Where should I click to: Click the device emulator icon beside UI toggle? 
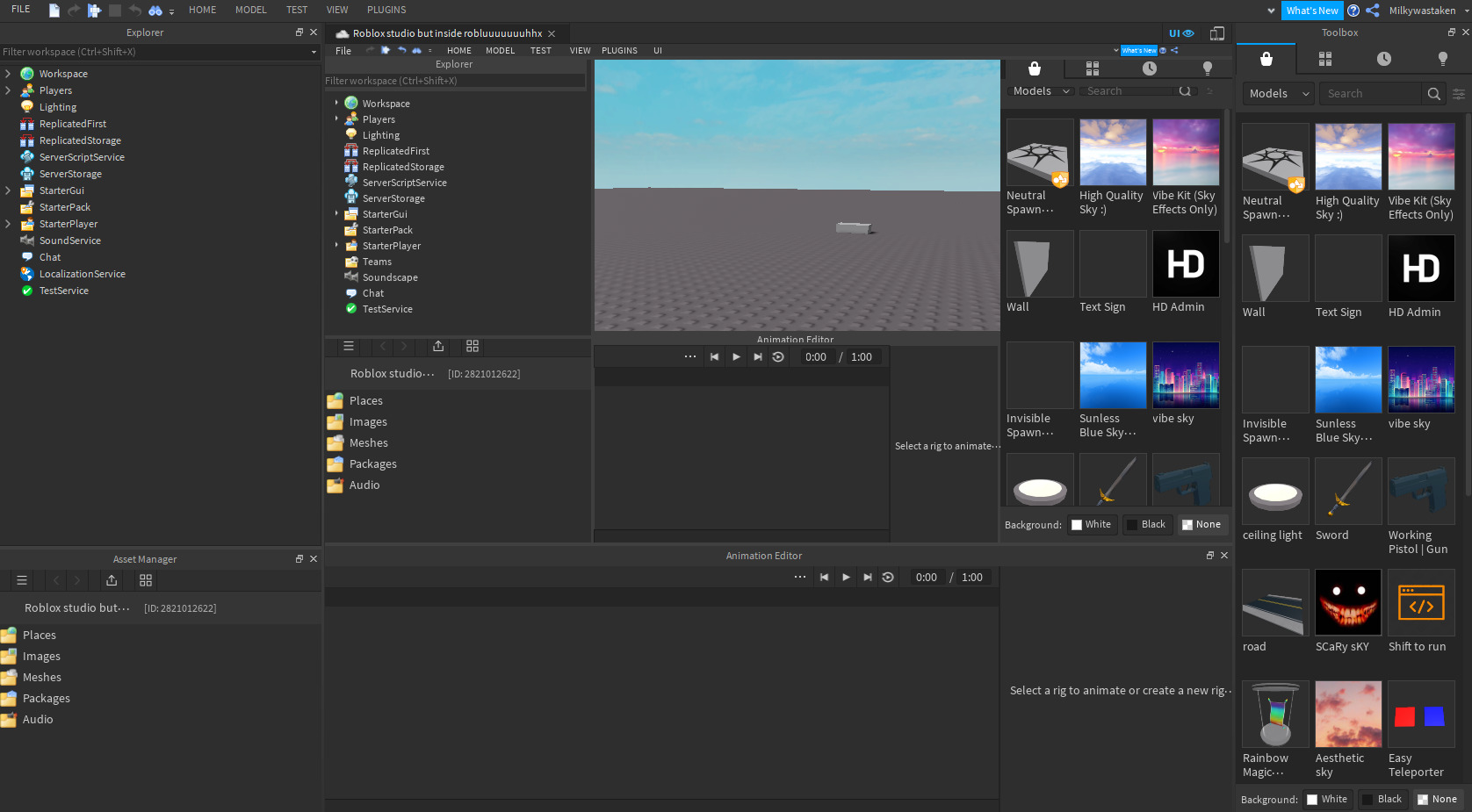pos(1217,33)
